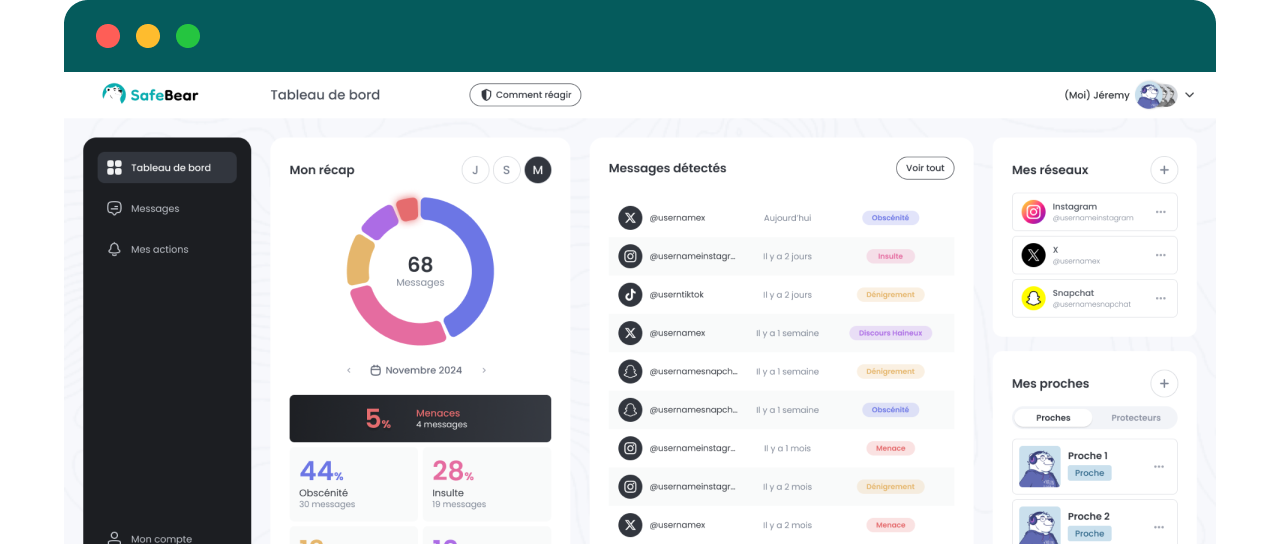Screen dimensions: 1280x544
Task: Click Instagram icon in 1 mois Menace row
Action: pos(629,448)
